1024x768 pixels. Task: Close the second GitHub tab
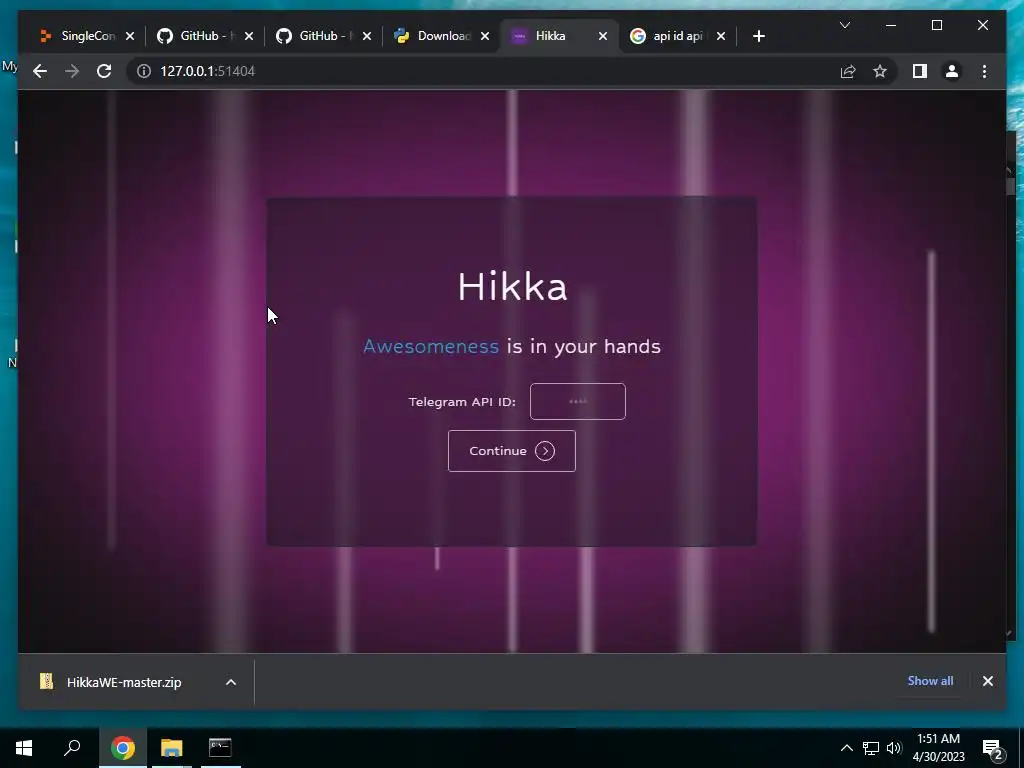[x=366, y=37]
